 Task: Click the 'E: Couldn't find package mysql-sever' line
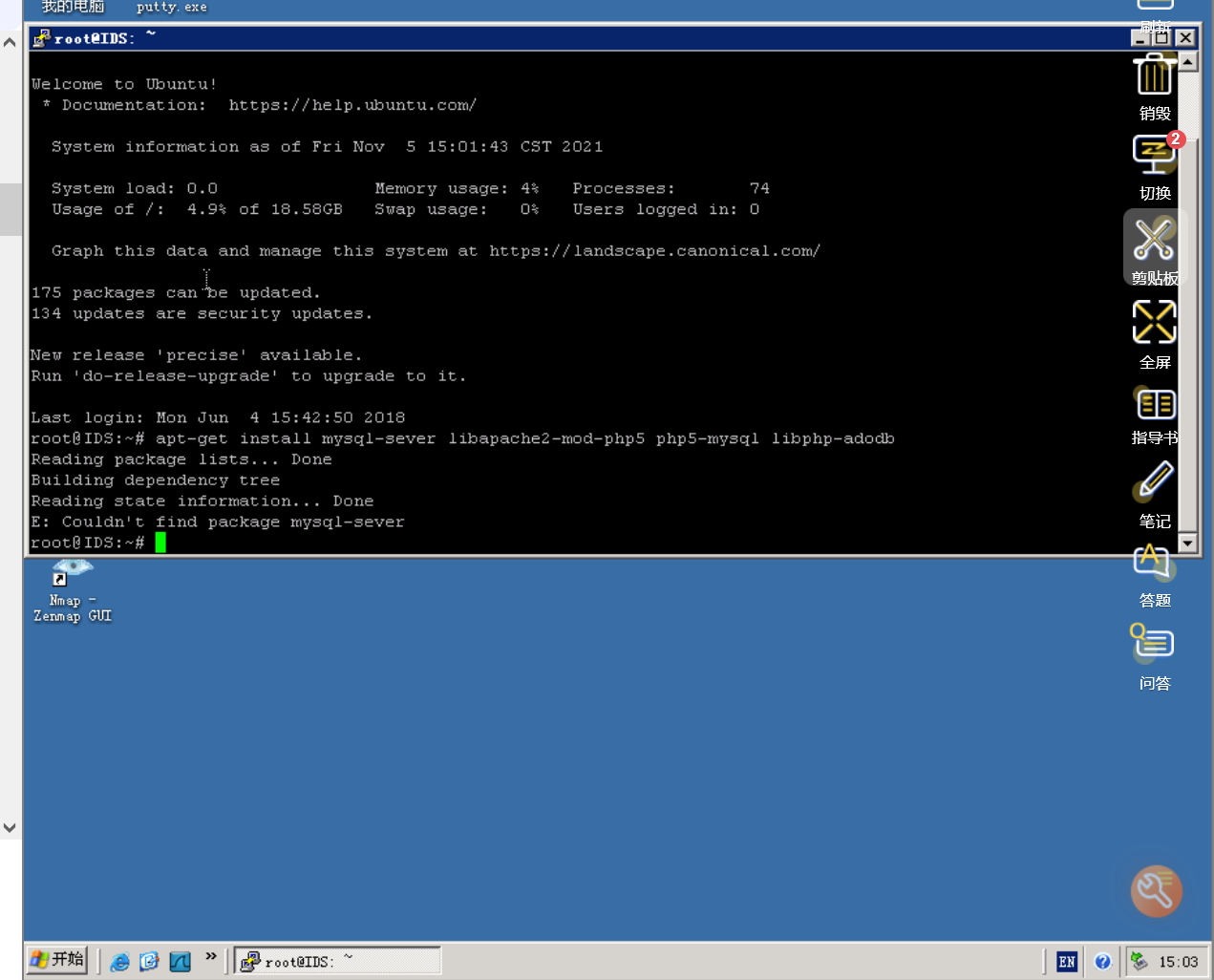[218, 522]
